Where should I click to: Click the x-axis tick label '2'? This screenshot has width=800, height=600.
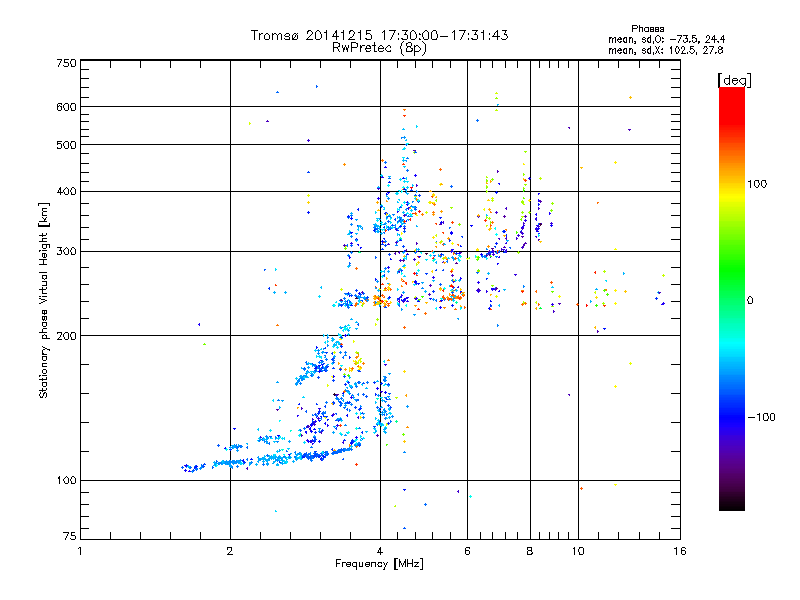coord(230,551)
